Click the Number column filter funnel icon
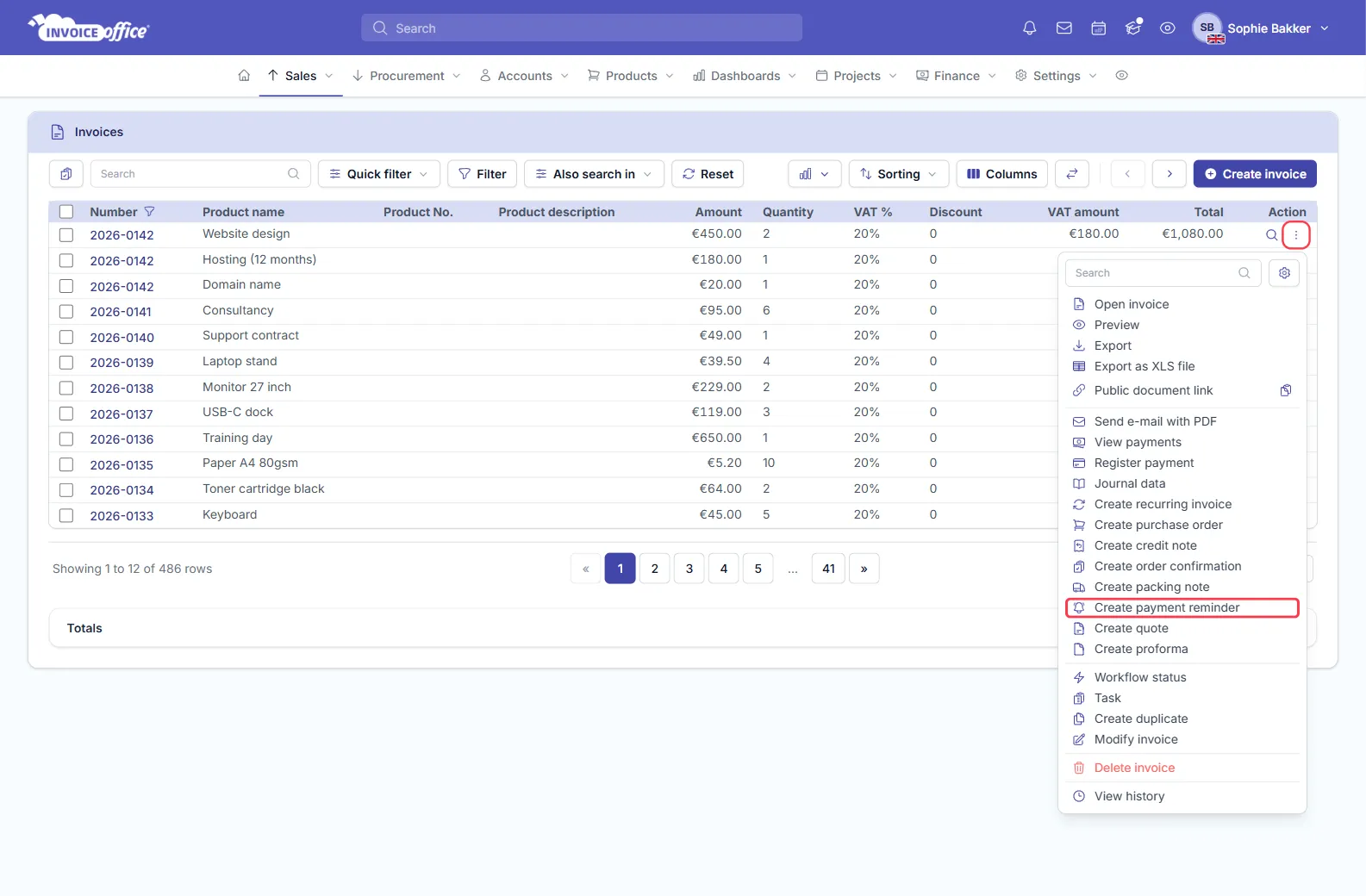 pos(149,212)
